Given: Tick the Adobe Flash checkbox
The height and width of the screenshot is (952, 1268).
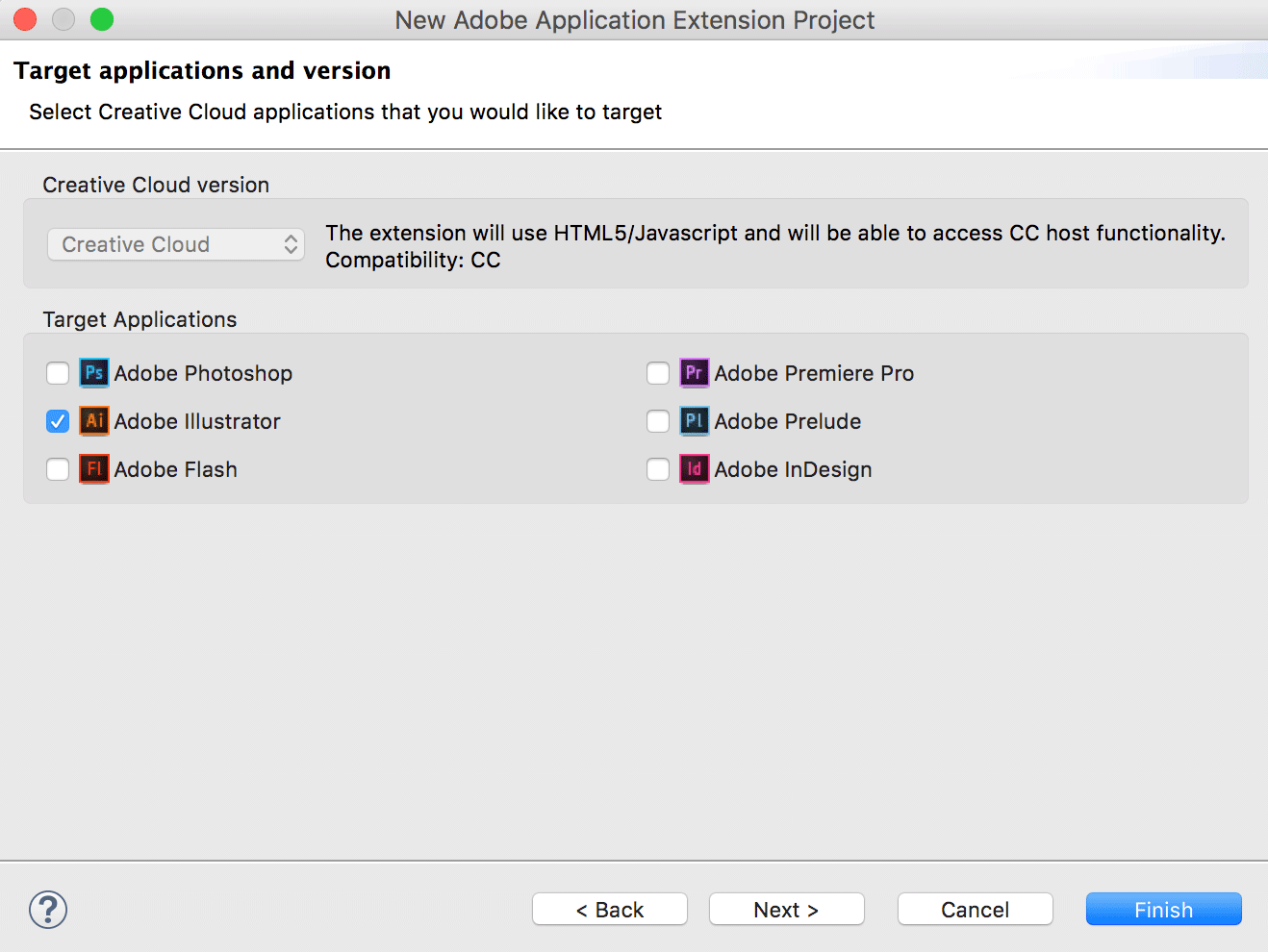Looking at the screenshot, I should (58, 469).
